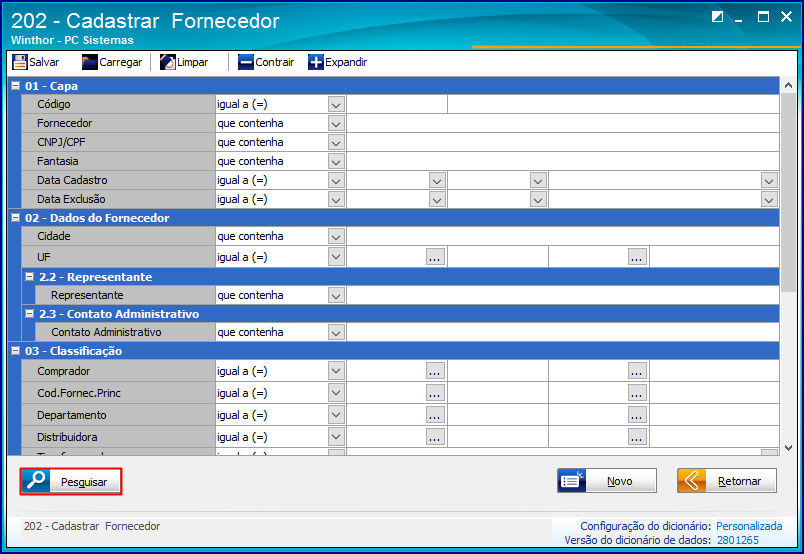This screenshot has height=554, width=804.
Task: Click the scrollbar up arrow
Action: [789, 86]
